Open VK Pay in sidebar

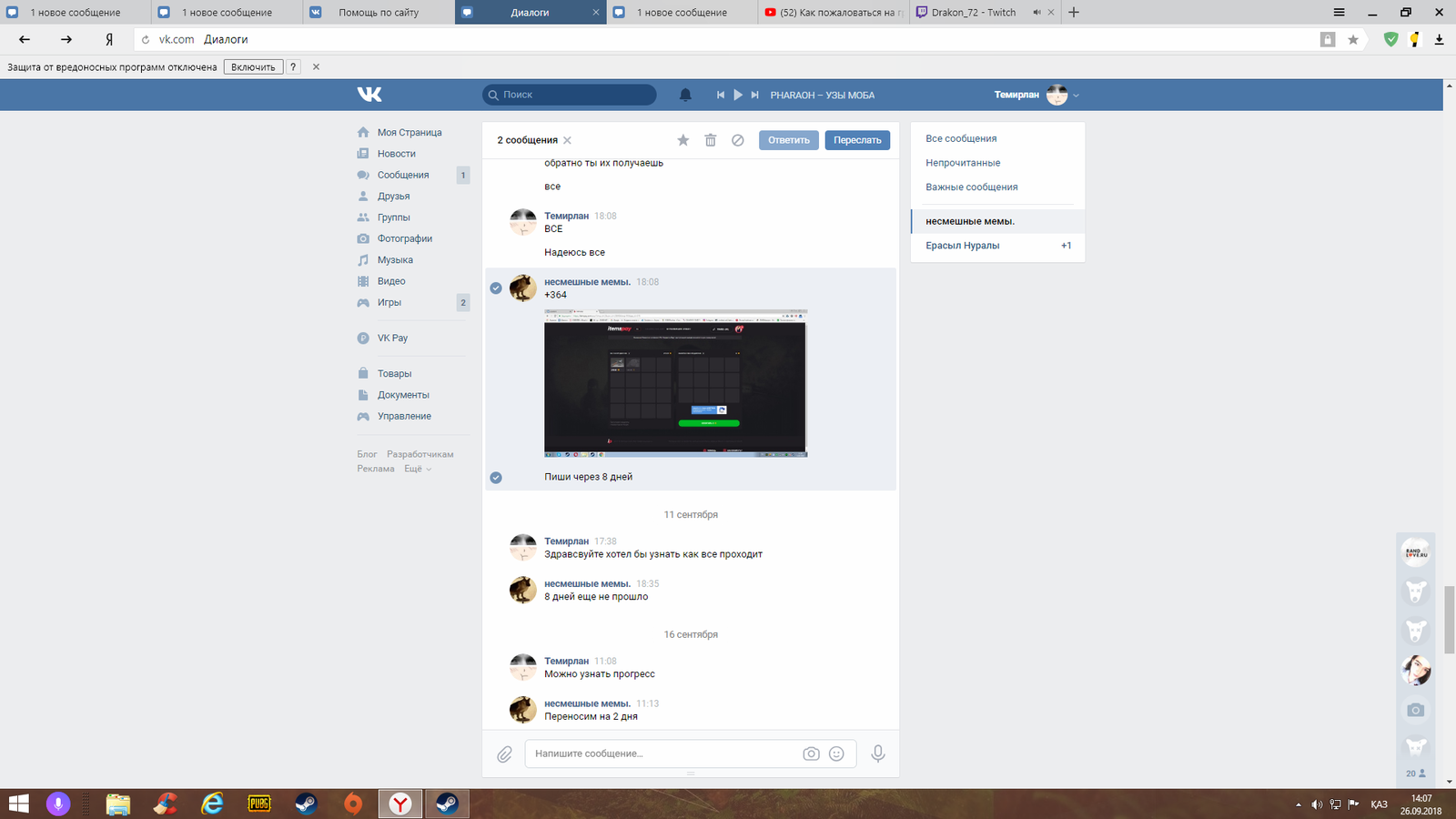392,338
